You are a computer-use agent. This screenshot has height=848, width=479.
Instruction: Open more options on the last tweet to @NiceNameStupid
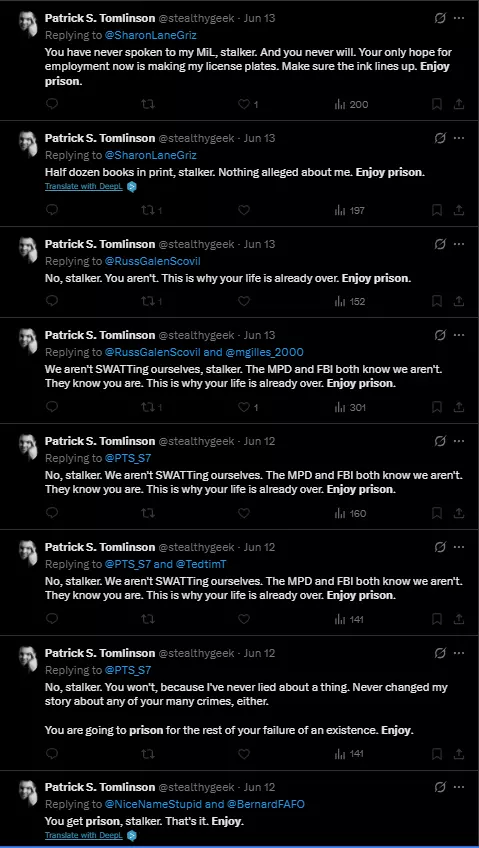click(458, 786)
